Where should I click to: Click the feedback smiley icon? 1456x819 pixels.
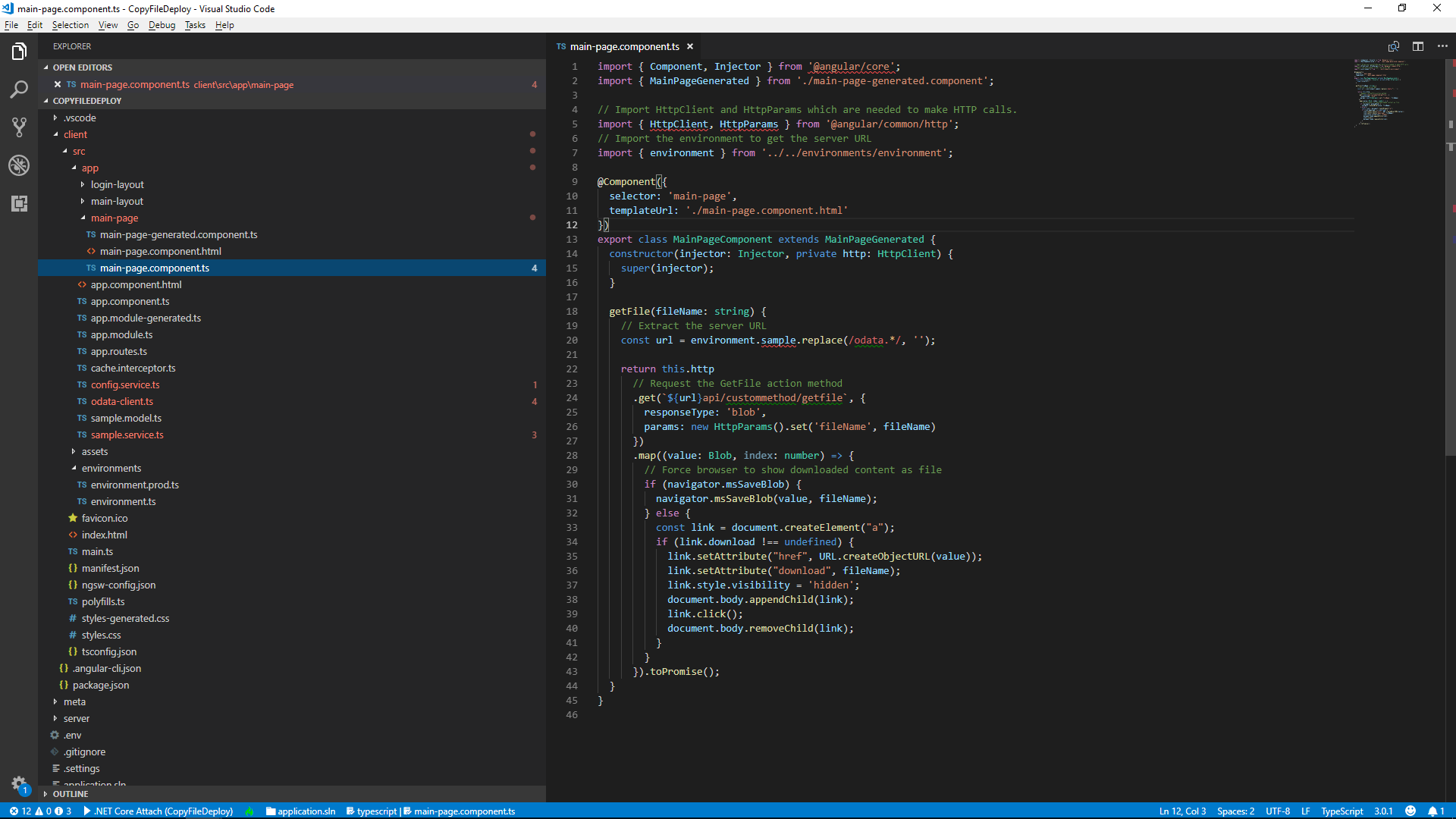point(1410,811)
